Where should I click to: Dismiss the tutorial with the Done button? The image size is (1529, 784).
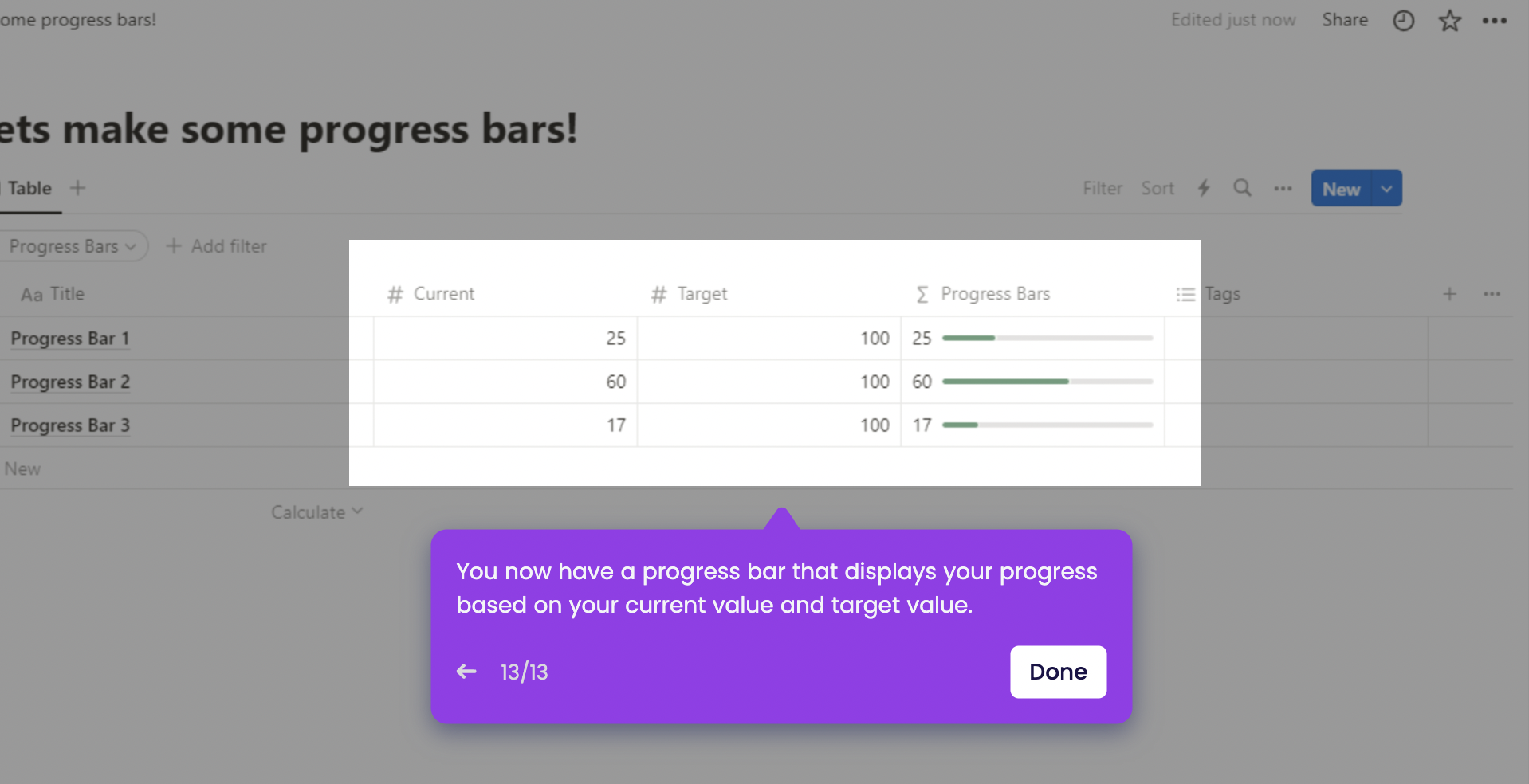click(1057, 672)
